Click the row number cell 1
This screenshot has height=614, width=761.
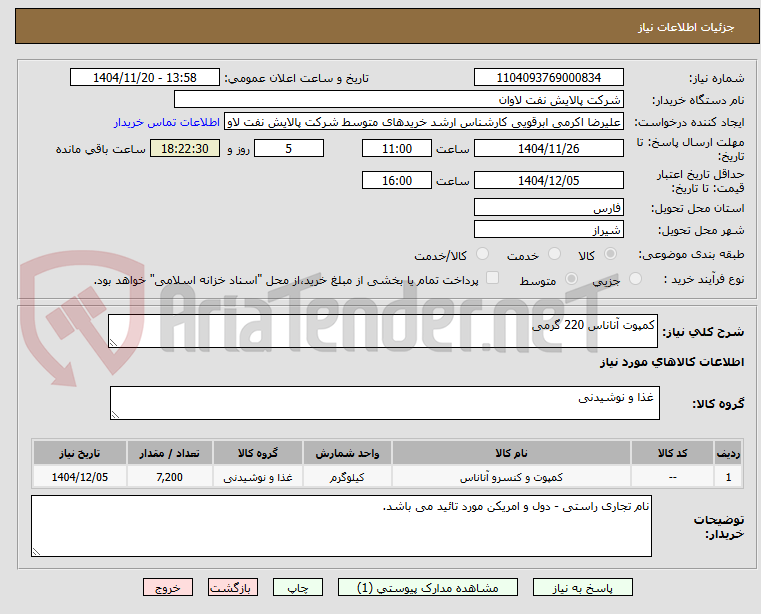click(728, 477)
